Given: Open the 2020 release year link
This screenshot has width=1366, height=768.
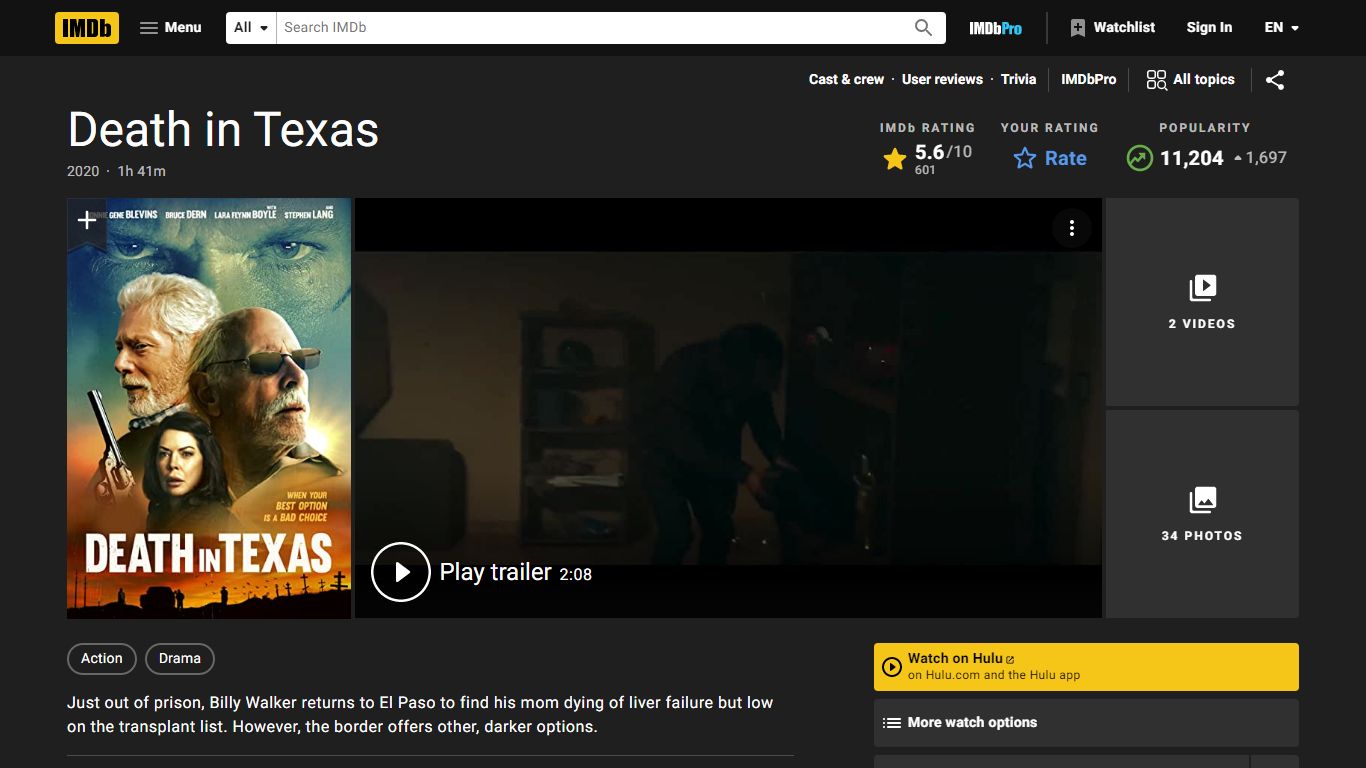Looking at the screenshot, I should click(83, 171).
